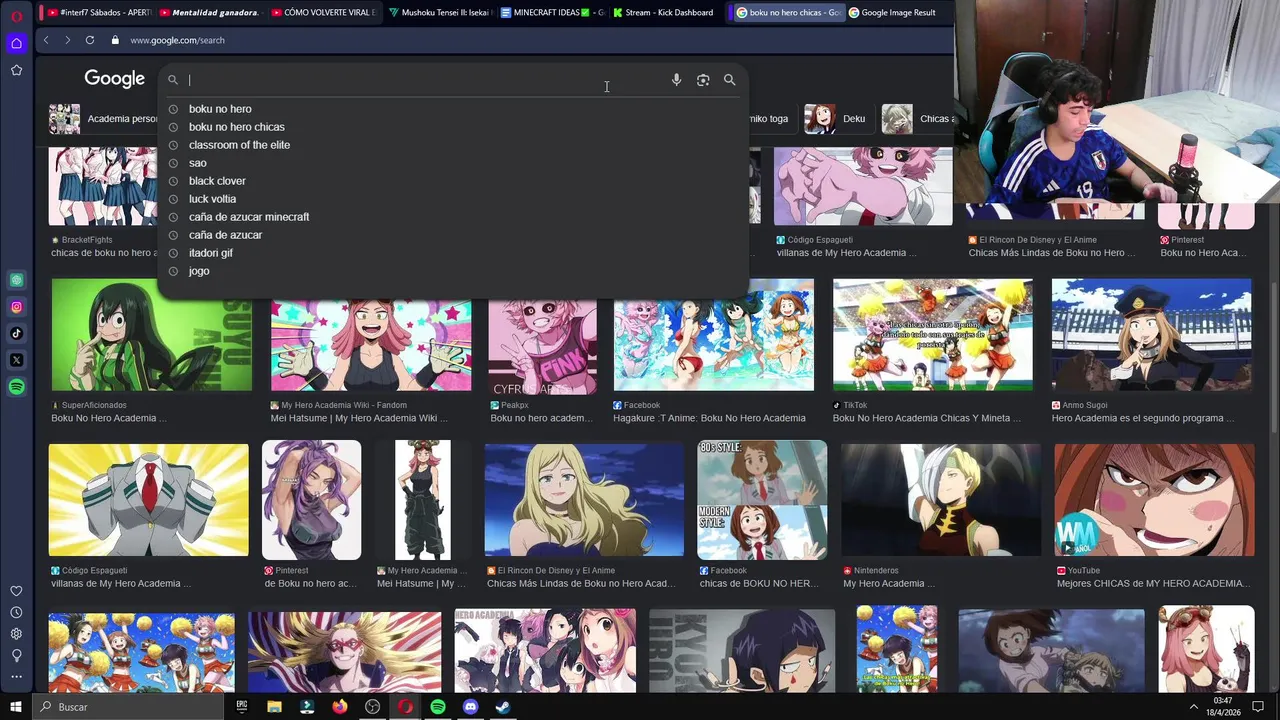Reload the page with the refresh icon
Viewport: 1280px width, 720px height.
89,40
